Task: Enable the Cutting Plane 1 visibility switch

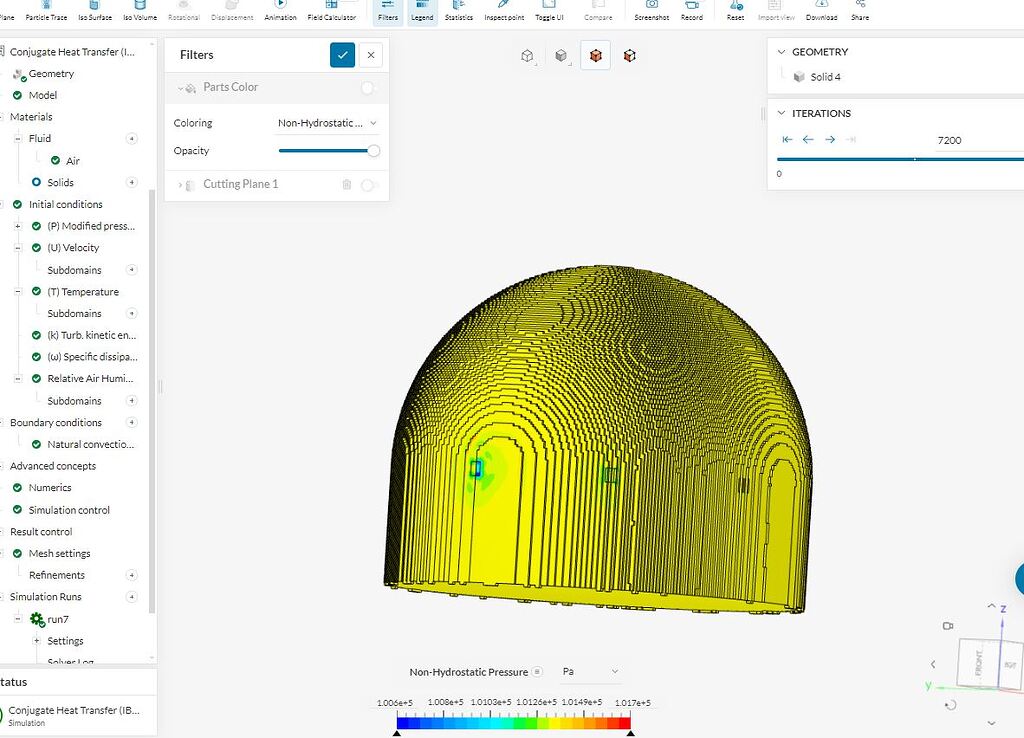Action: (x=369, y=183)
